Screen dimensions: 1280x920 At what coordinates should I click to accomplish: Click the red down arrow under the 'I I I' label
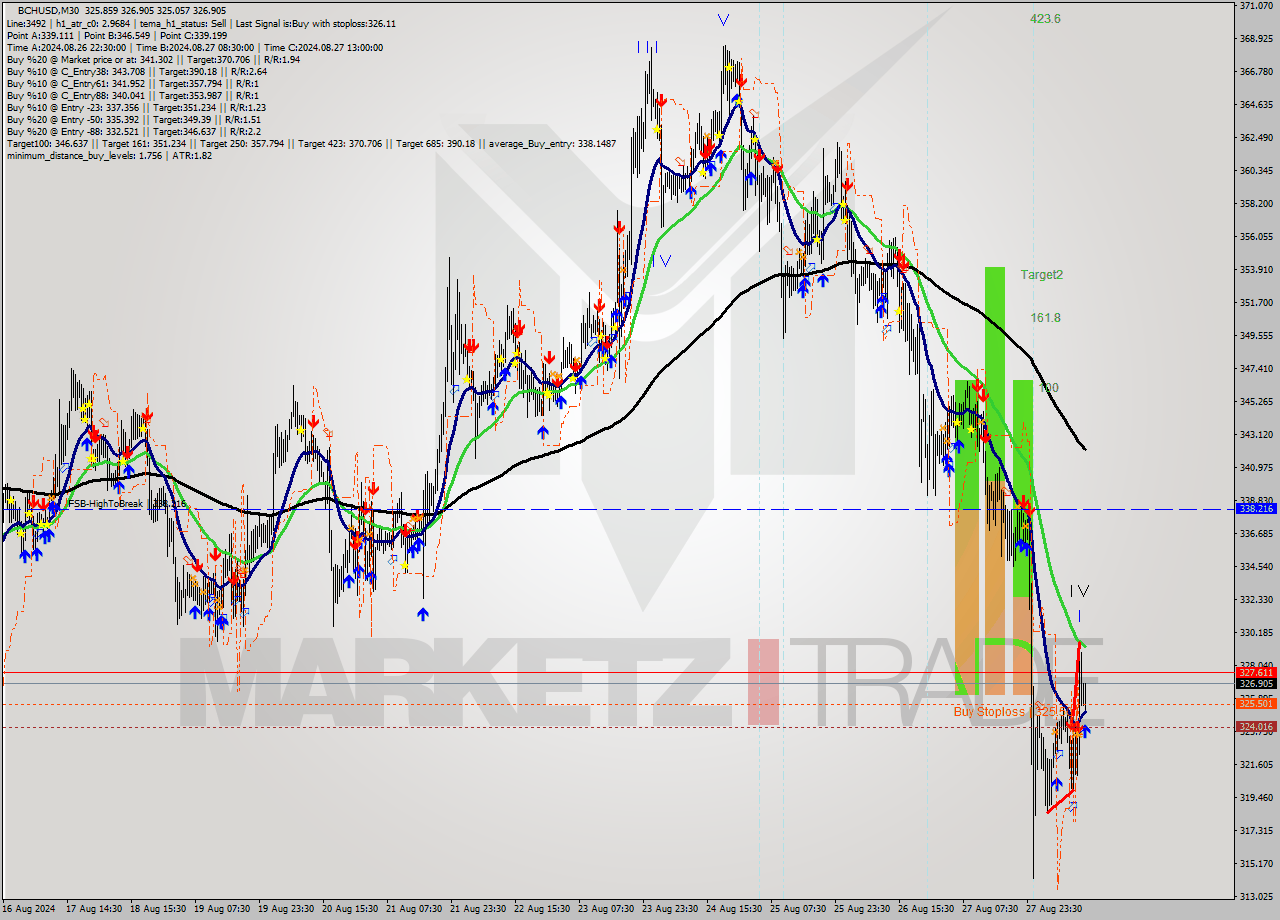[x=661, y=100]
